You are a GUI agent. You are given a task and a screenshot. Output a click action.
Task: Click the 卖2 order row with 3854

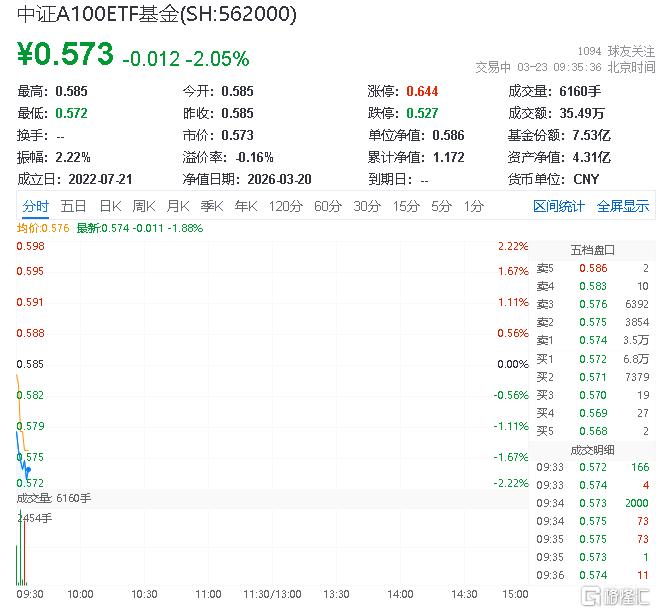click(x=593, y=322)
